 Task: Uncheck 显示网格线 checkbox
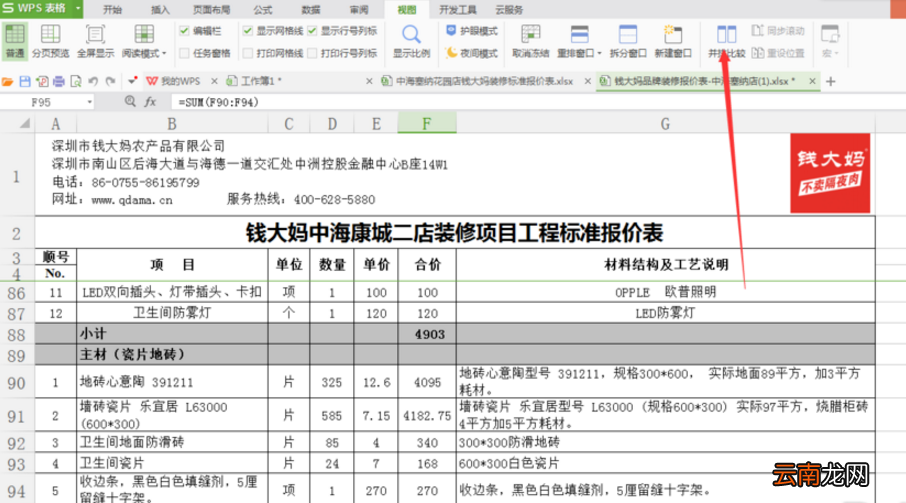[248, 31]
